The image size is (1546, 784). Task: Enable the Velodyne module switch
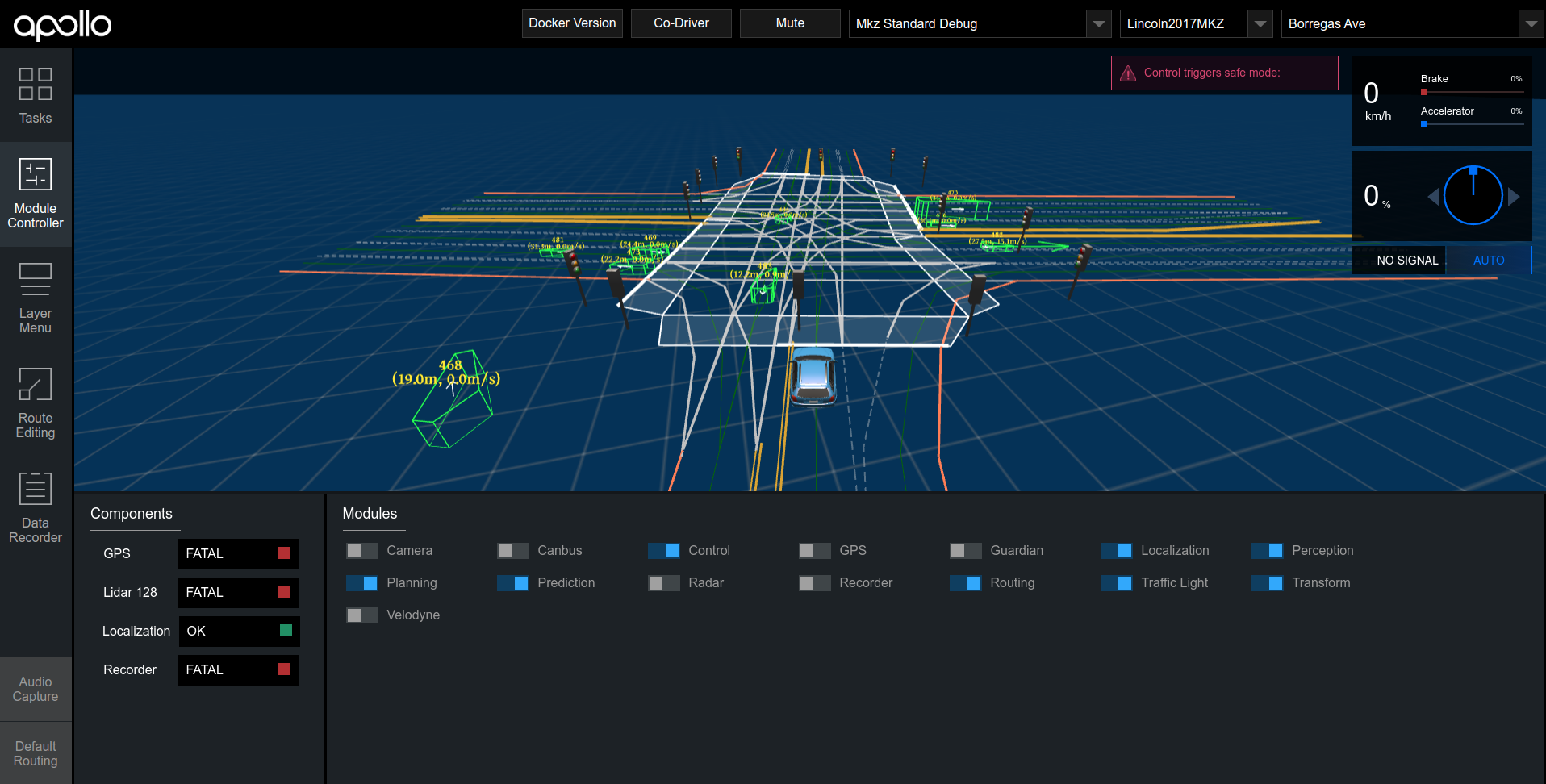click(362, 615)
